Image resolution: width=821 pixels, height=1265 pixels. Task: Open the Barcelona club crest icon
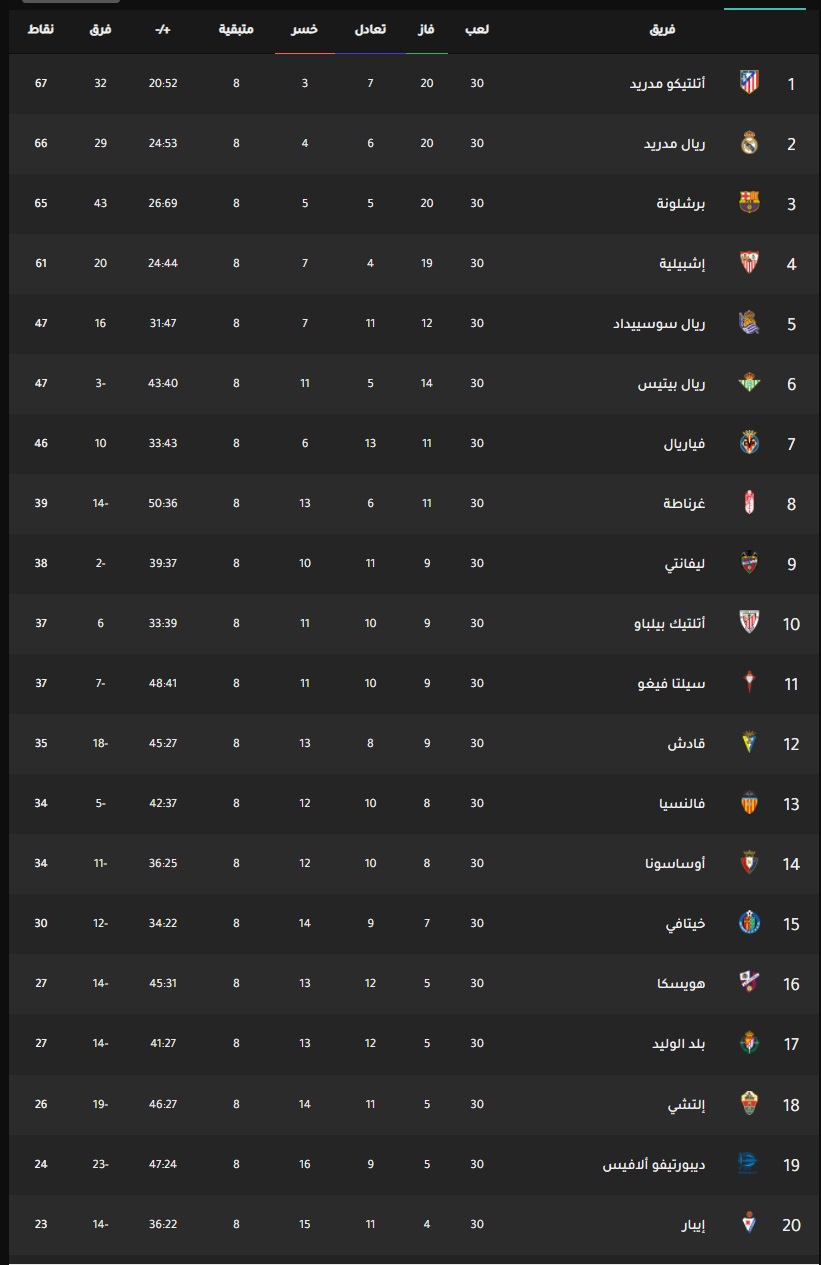tap(749, 203)
